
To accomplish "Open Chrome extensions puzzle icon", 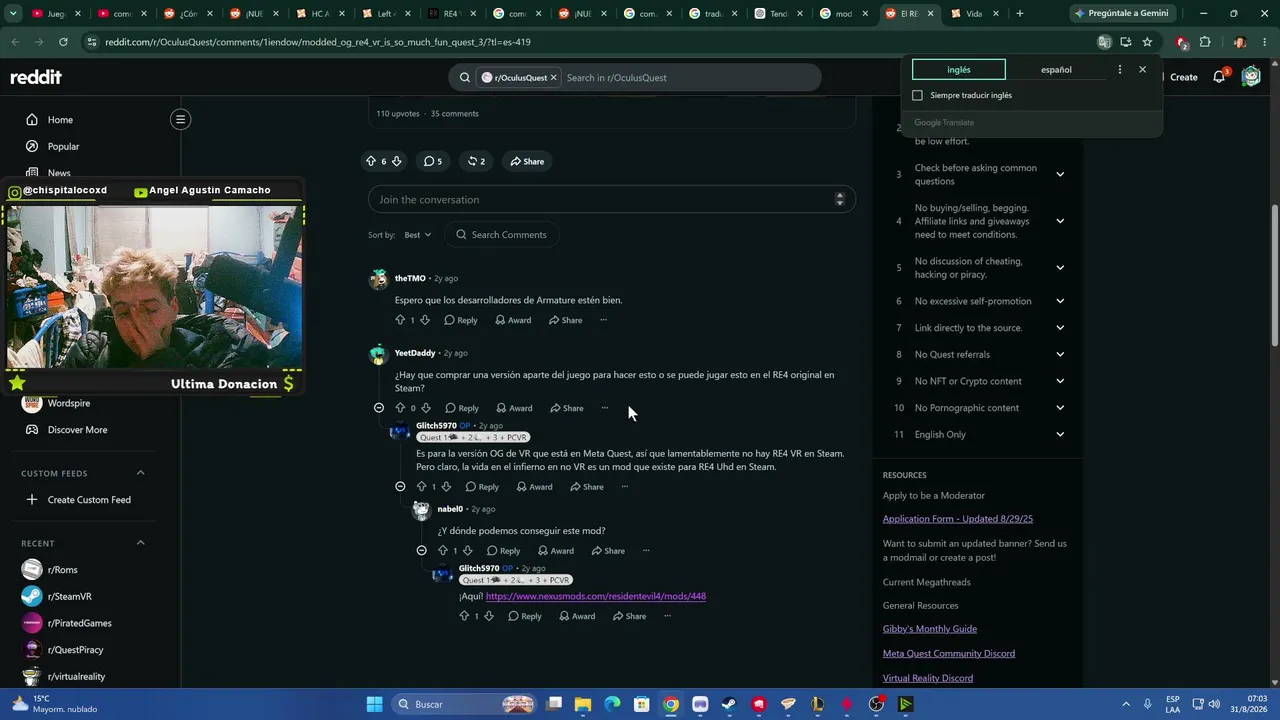I will coord(1205,42).
